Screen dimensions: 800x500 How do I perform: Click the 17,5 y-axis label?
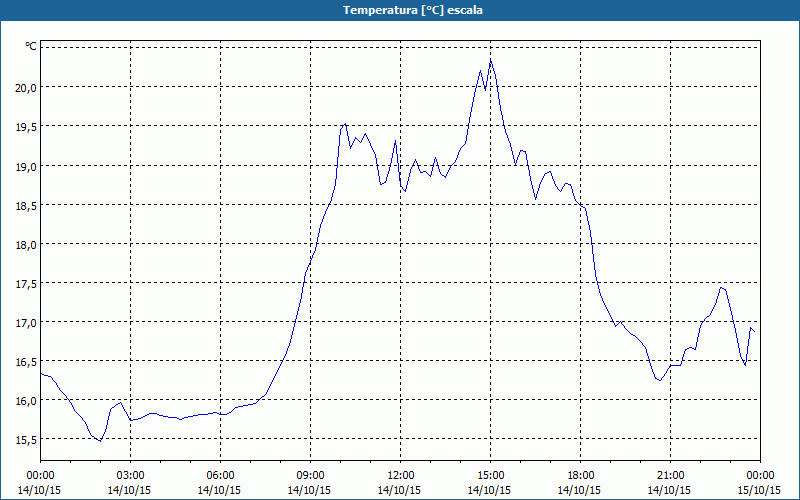click(x=27, y=284)
